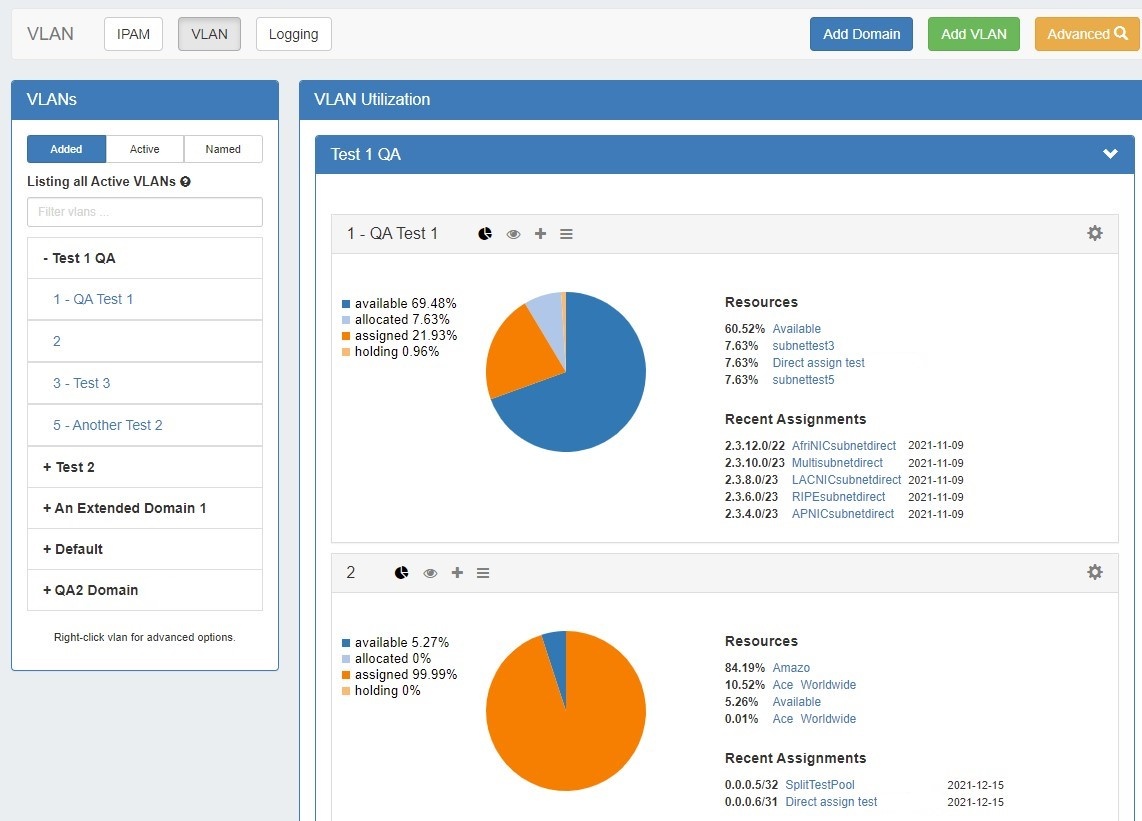Viewport: 1142px width, 821px height.
Task: Open gear settings for VLAN 2
Action: (1095, 572)
